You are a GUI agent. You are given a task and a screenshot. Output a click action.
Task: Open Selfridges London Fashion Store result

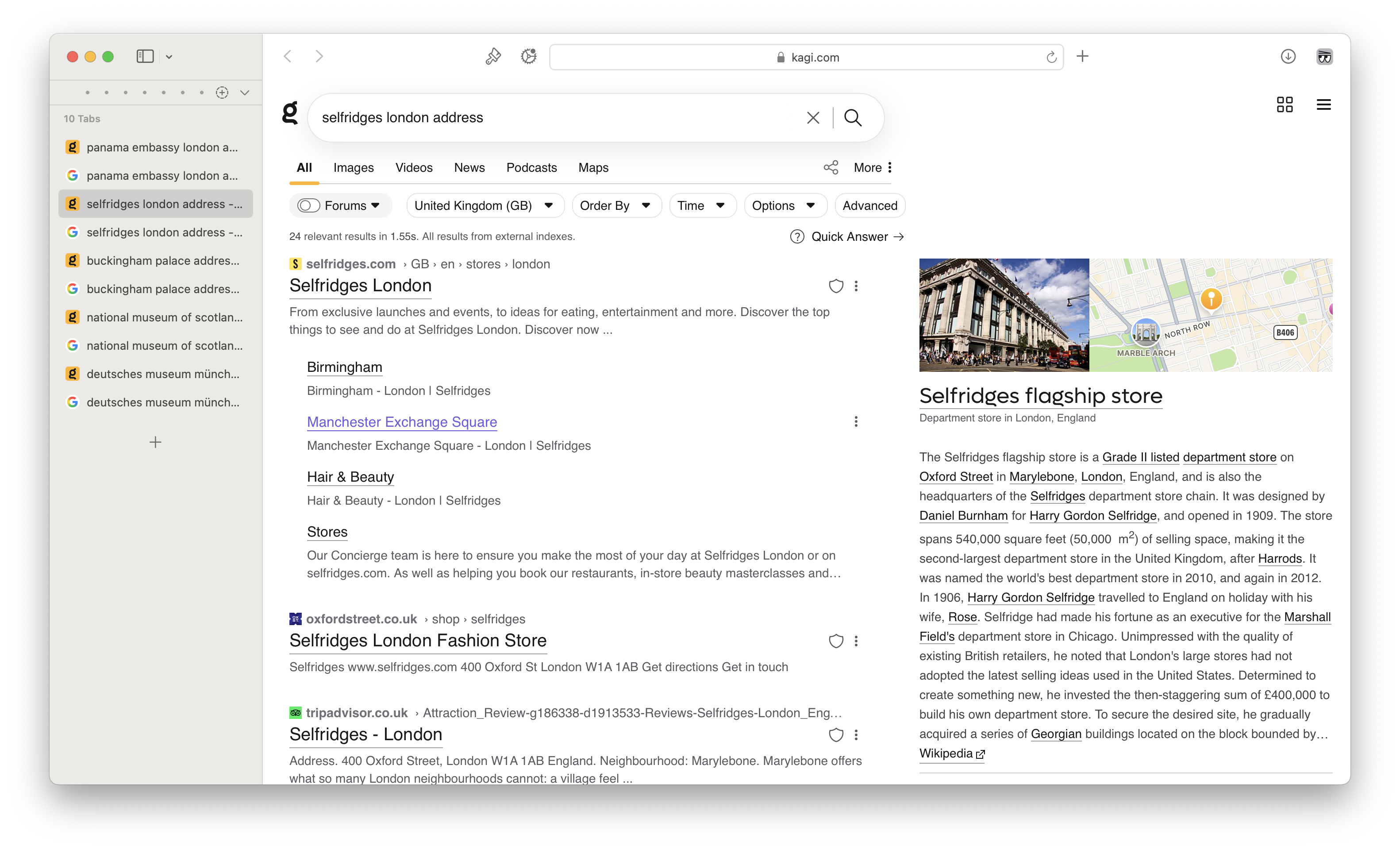[418, 641]
